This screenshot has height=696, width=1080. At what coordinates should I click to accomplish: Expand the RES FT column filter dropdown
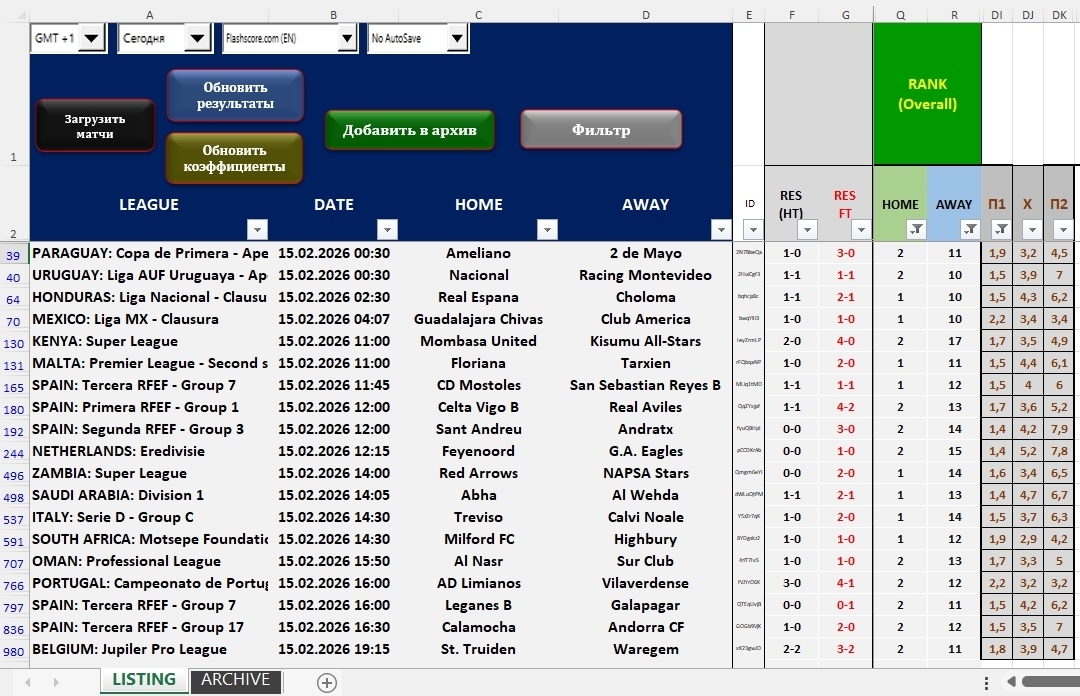tap(862, 229)
